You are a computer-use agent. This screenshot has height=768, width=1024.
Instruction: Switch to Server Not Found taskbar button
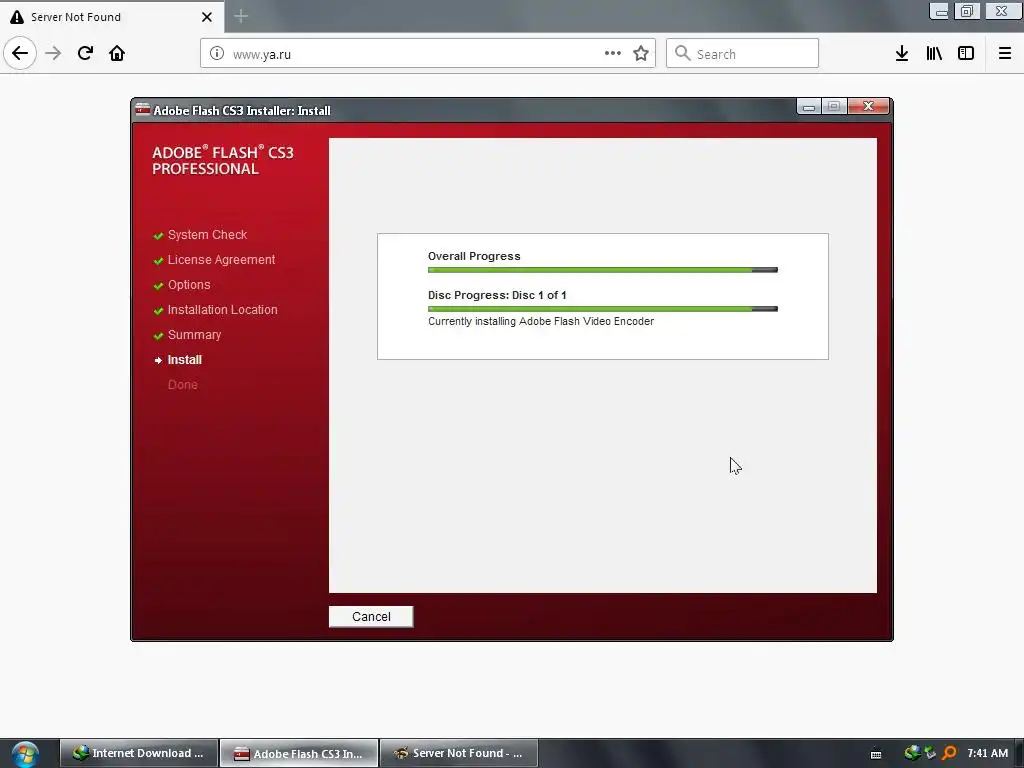point(459,753)
